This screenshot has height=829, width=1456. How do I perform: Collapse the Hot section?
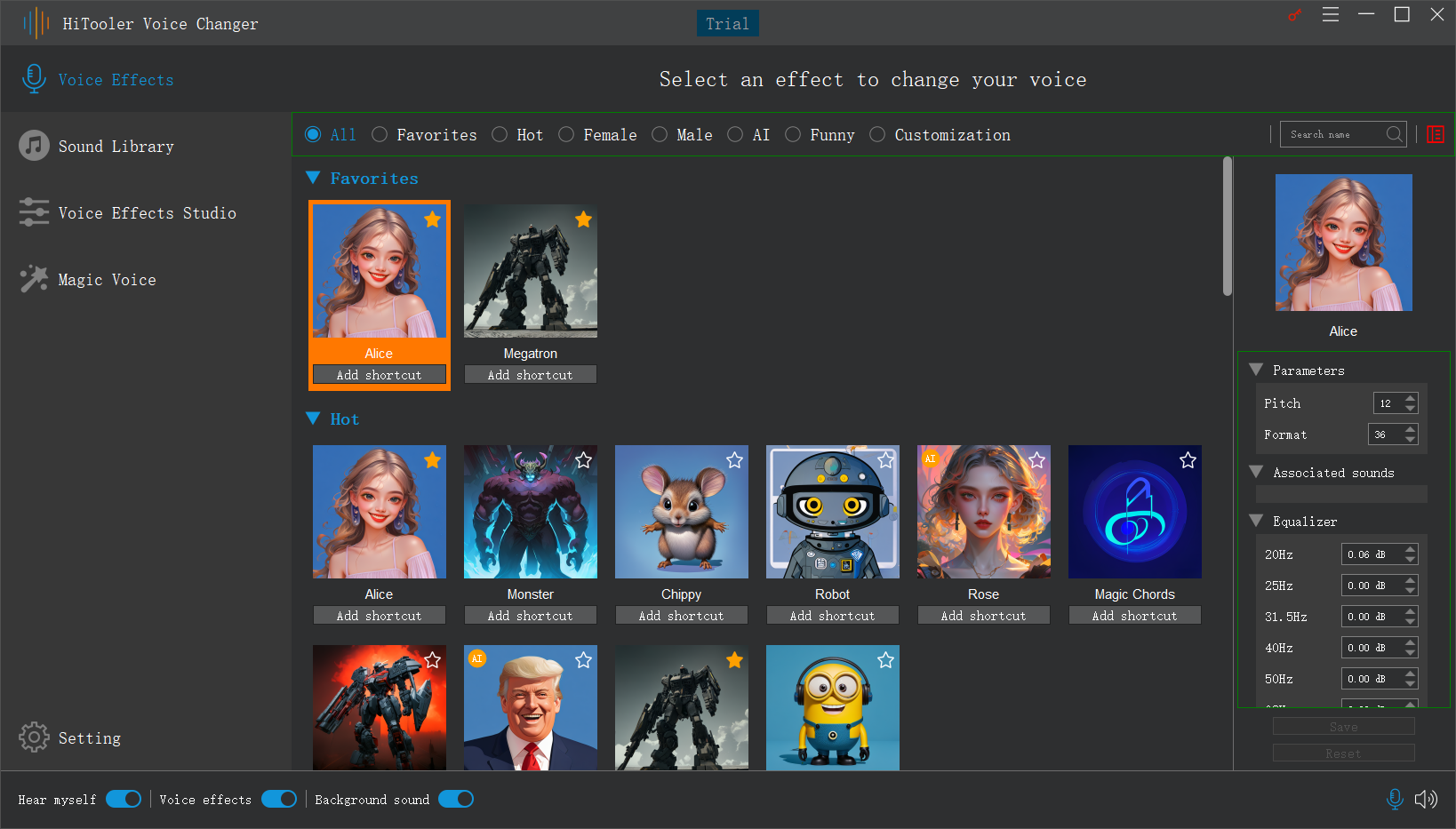point(313,418)
